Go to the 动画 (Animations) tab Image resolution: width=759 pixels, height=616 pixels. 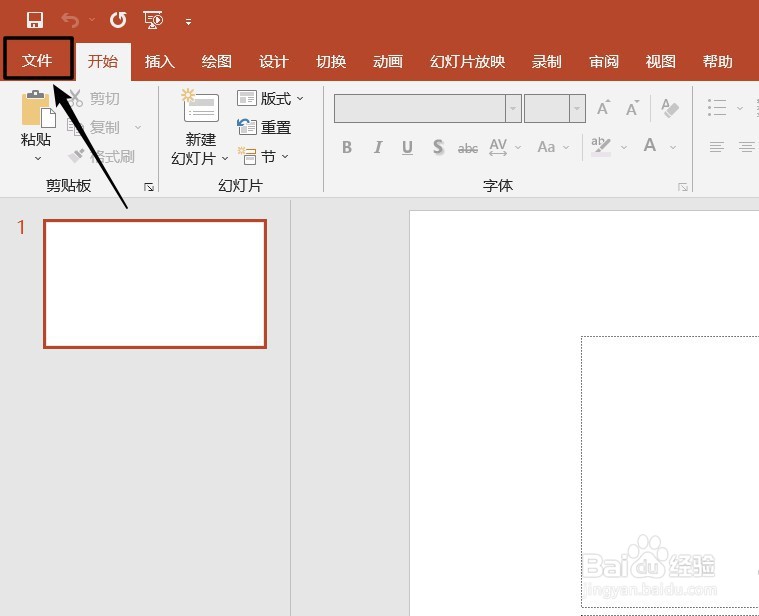pyautogui.click(x=388, y=61)
